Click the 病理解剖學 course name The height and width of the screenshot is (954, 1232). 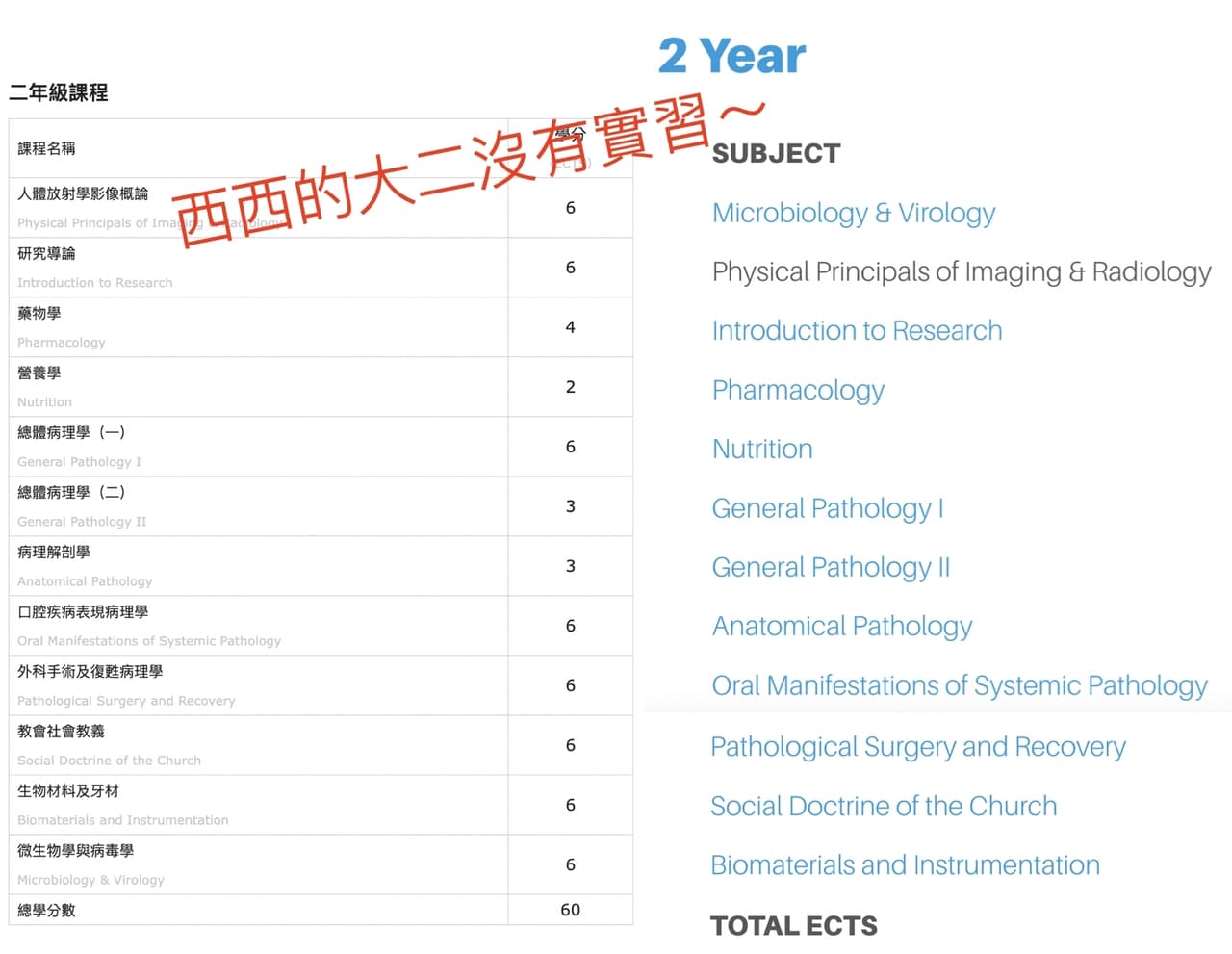pos(54,552)
